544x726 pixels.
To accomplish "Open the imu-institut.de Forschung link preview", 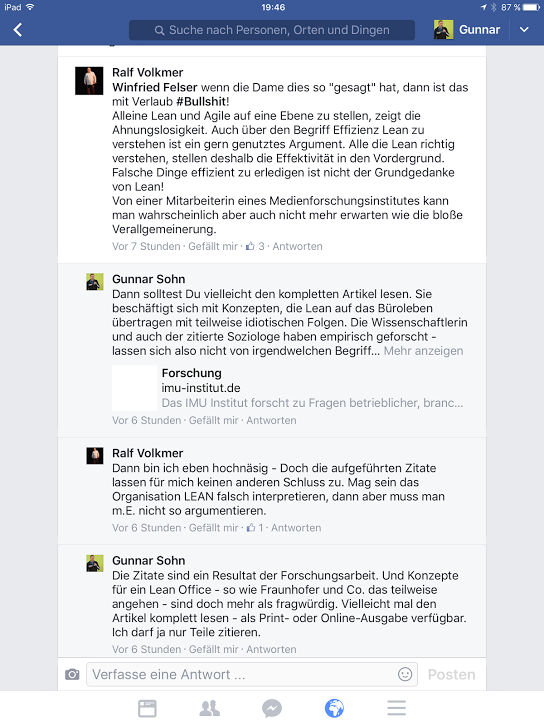I will click(x=288, y=388).
